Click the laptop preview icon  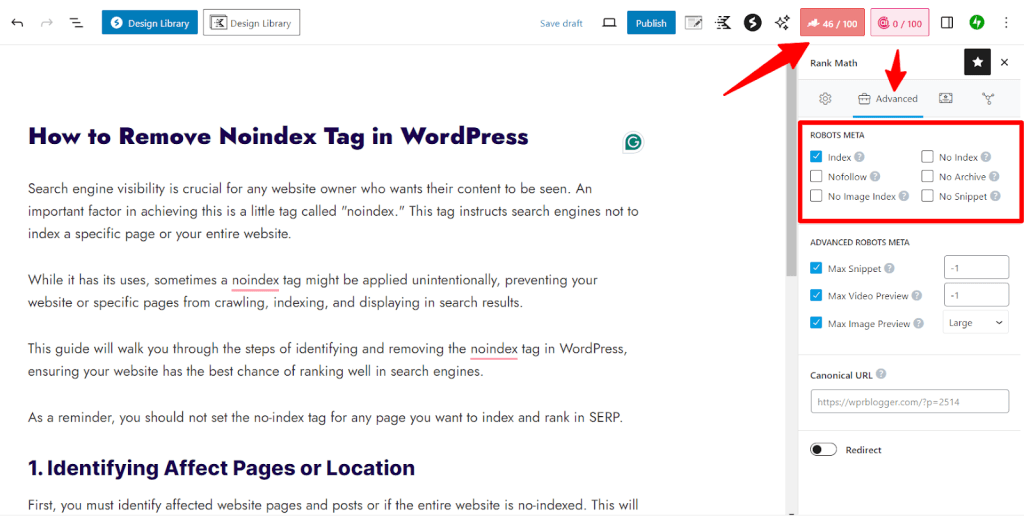click(609, 23)
